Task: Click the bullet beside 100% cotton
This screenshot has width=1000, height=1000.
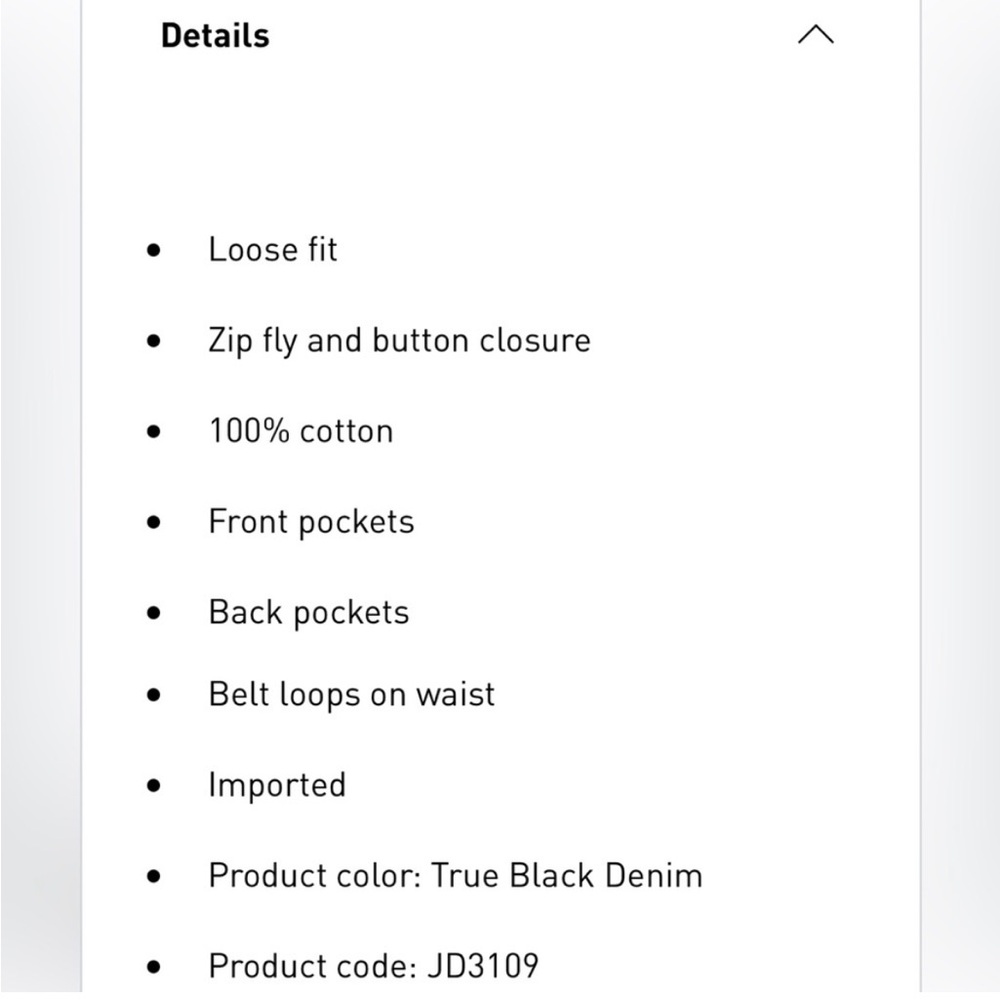Action: click(154, 432)
